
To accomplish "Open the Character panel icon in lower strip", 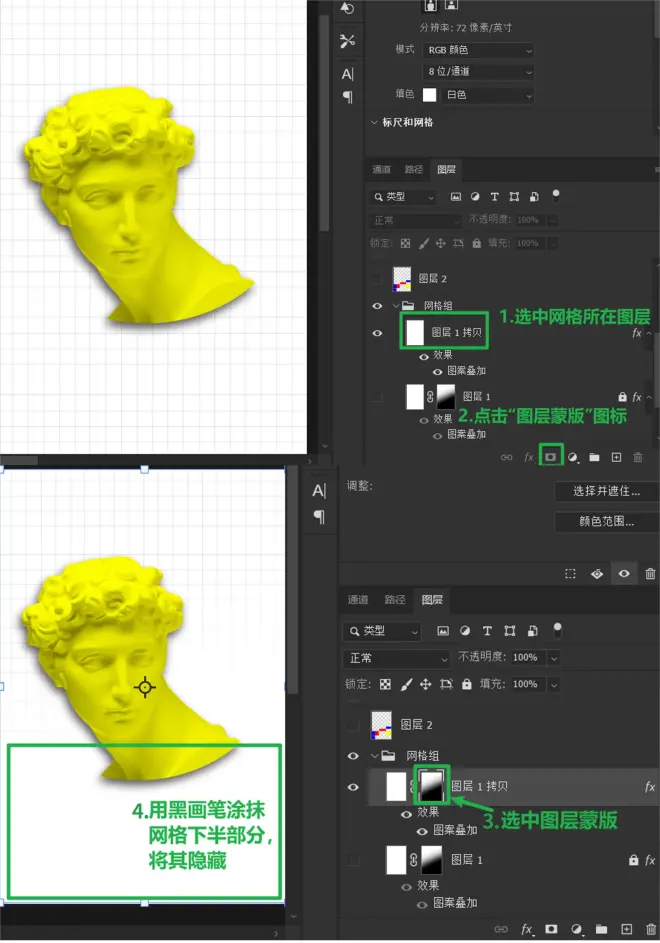I will click(x=319, y=491).
